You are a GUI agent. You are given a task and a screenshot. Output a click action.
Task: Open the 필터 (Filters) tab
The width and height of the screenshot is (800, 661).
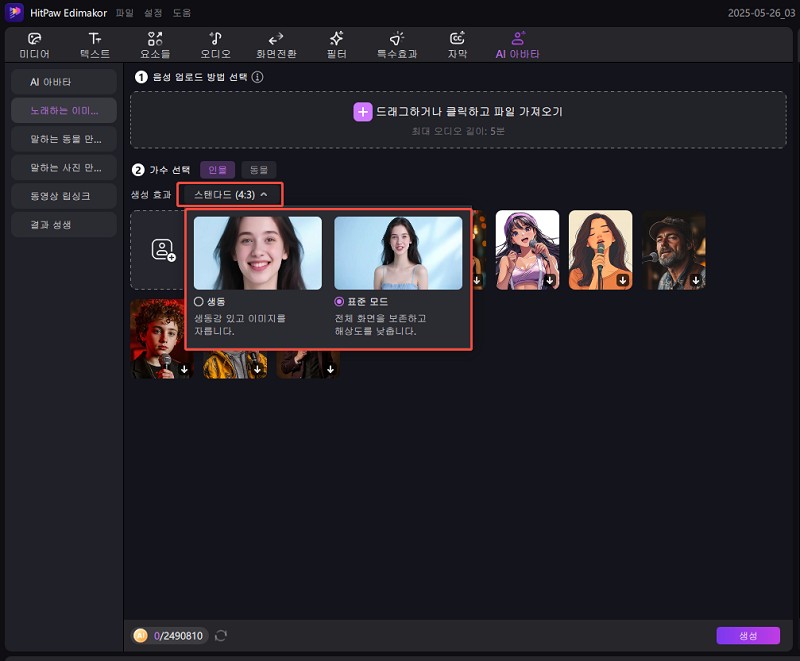pyautogui.click(x=336, y=45)
